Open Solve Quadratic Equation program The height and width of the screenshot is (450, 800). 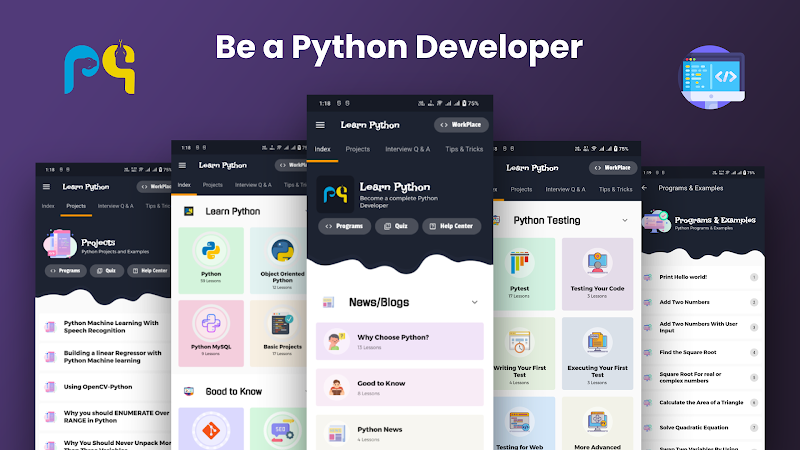point(702,428)
